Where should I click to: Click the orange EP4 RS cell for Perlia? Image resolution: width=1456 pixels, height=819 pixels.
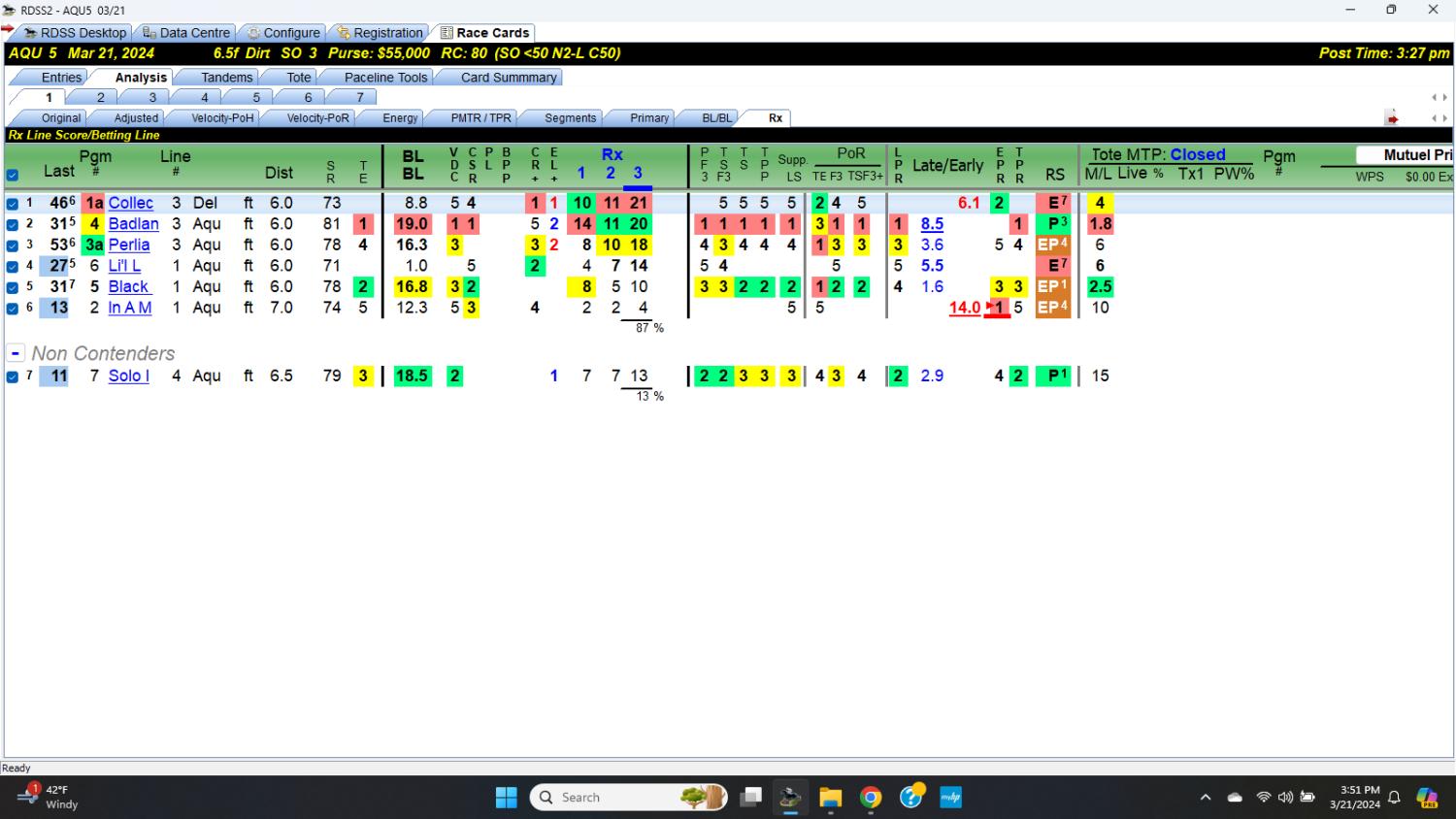tap(1053, 246)
